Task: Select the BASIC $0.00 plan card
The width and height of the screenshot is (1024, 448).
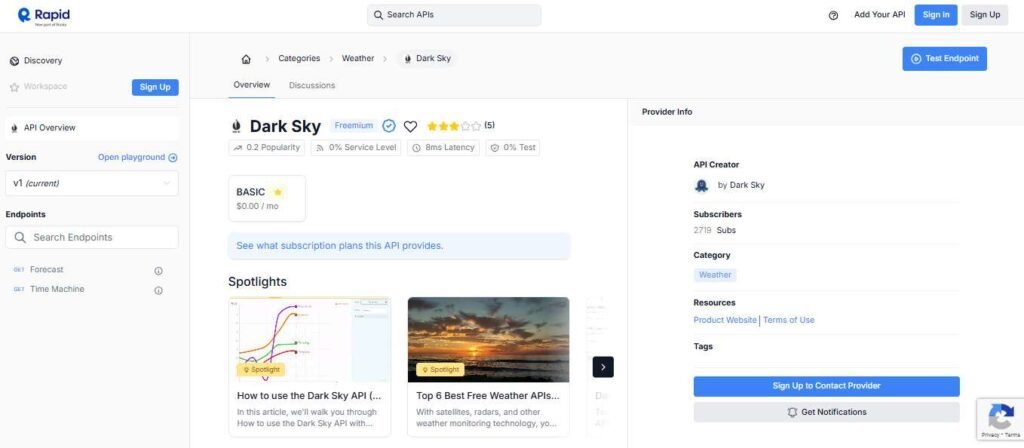Action: (266, 199)
